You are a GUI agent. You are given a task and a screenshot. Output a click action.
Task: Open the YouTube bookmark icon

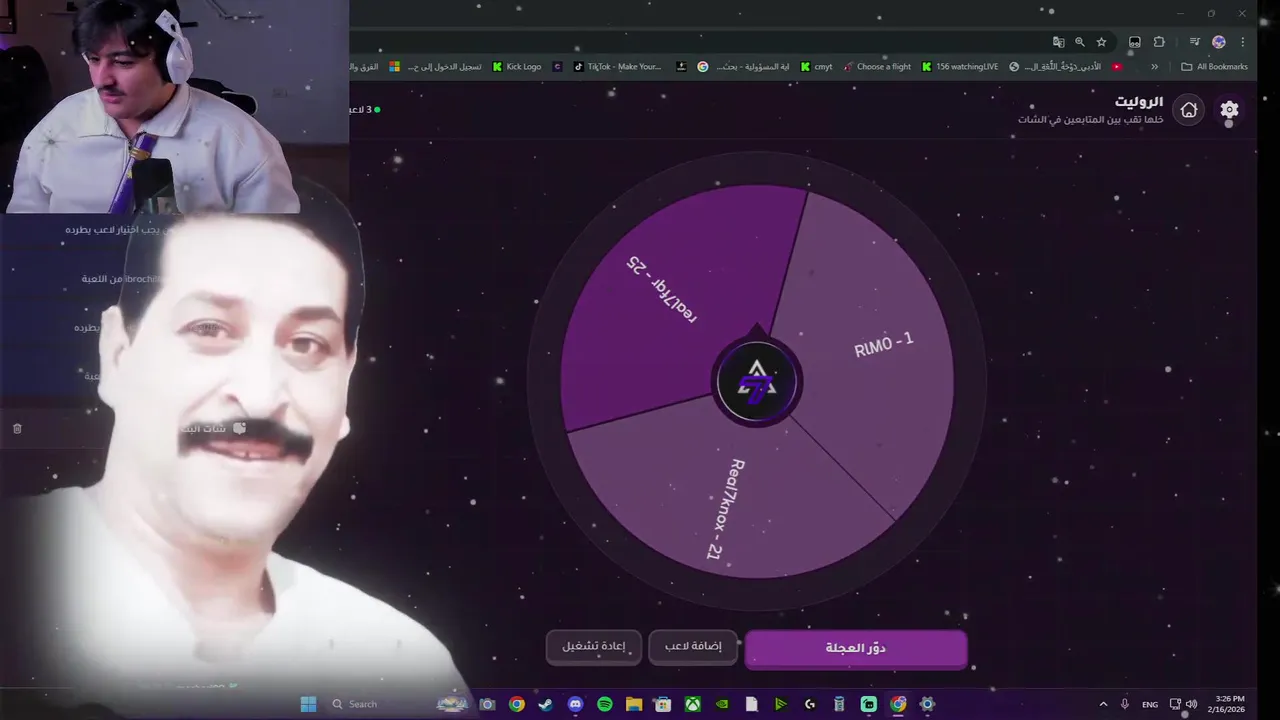pyautogui.click(x=1117, y=67)
